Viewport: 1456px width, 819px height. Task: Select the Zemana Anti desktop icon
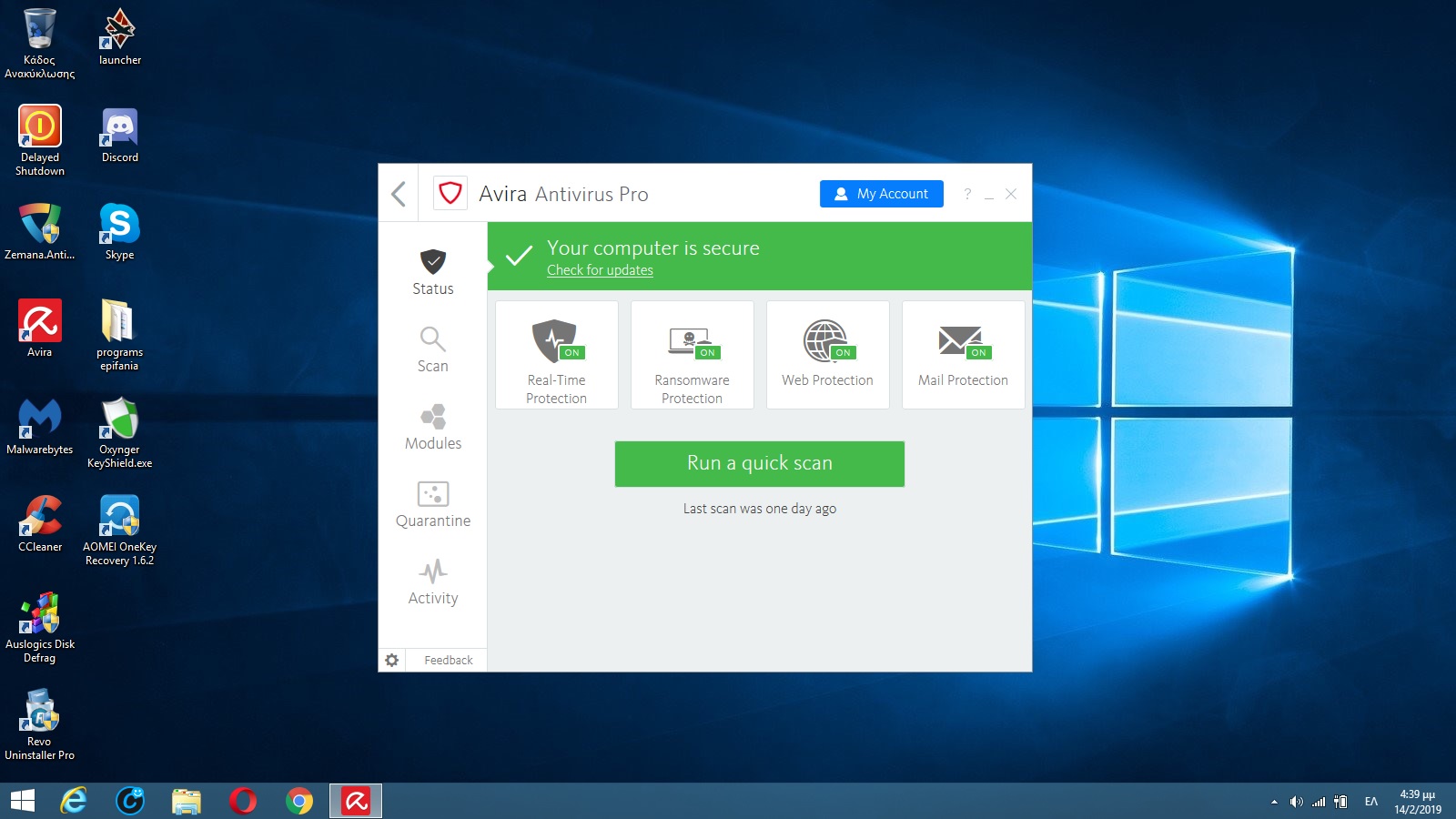click(x=40, y=232)
